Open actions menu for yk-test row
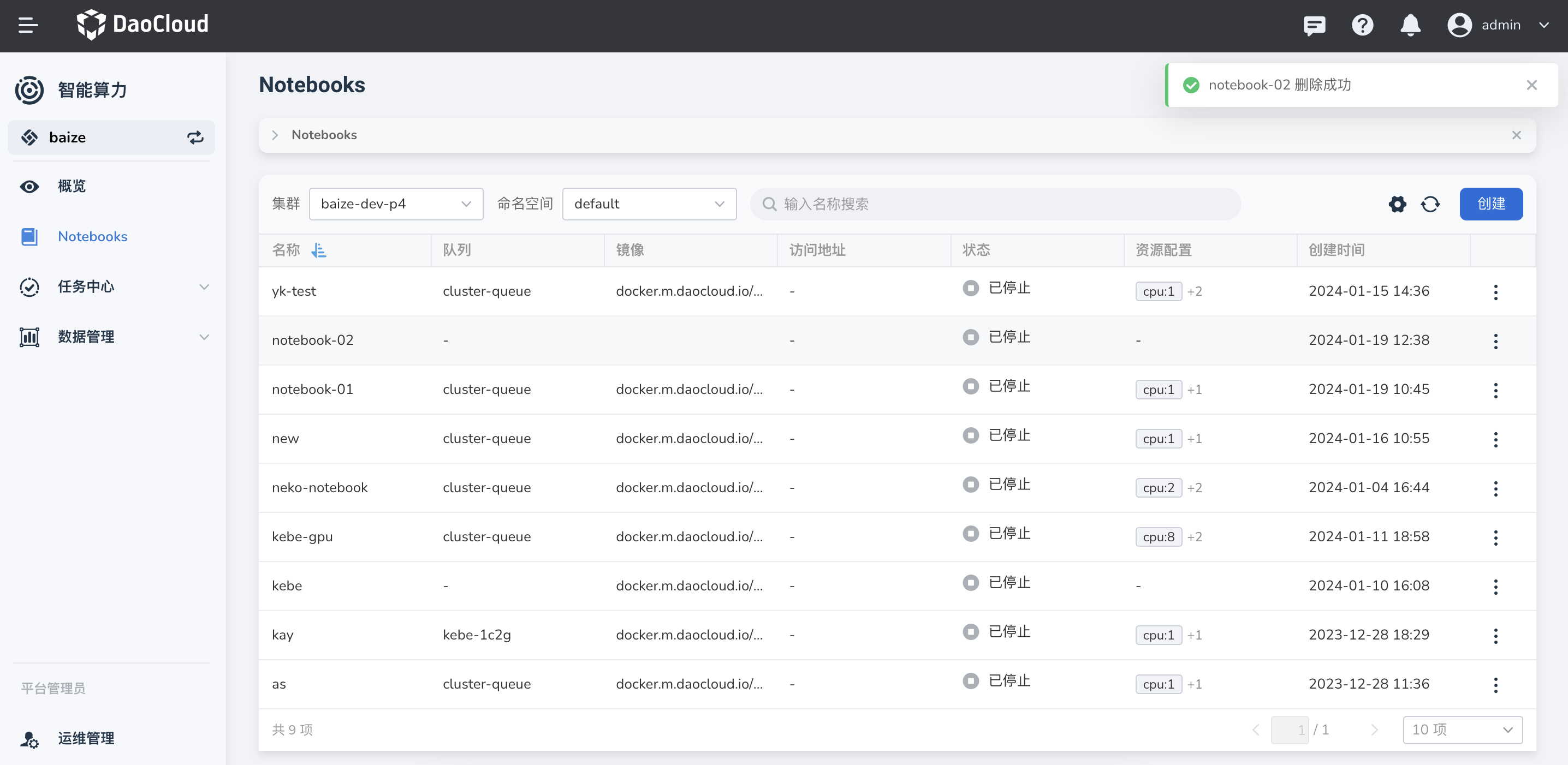 point(1495,292)
